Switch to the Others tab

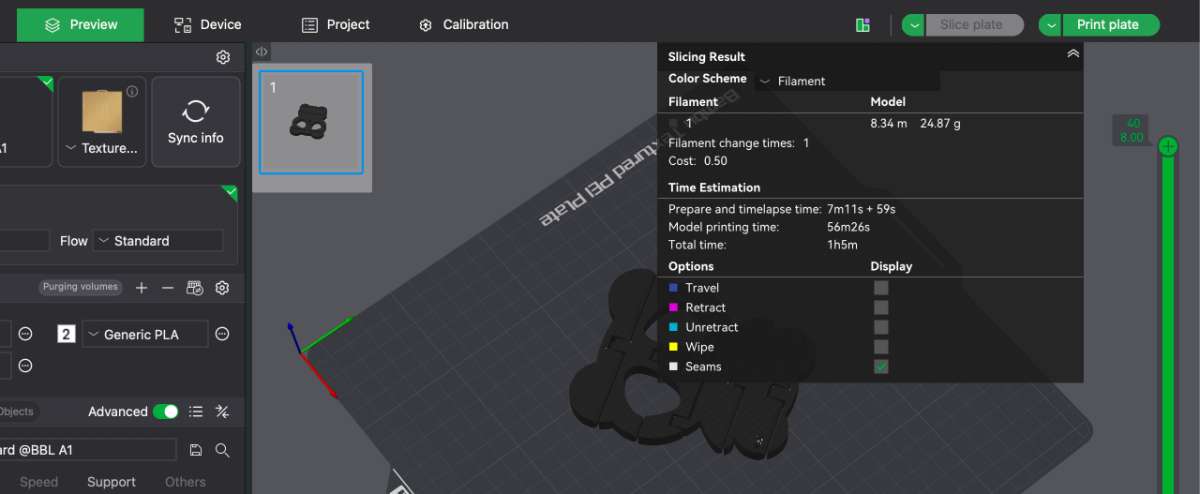pyautogui.click(x=185, y=482)
